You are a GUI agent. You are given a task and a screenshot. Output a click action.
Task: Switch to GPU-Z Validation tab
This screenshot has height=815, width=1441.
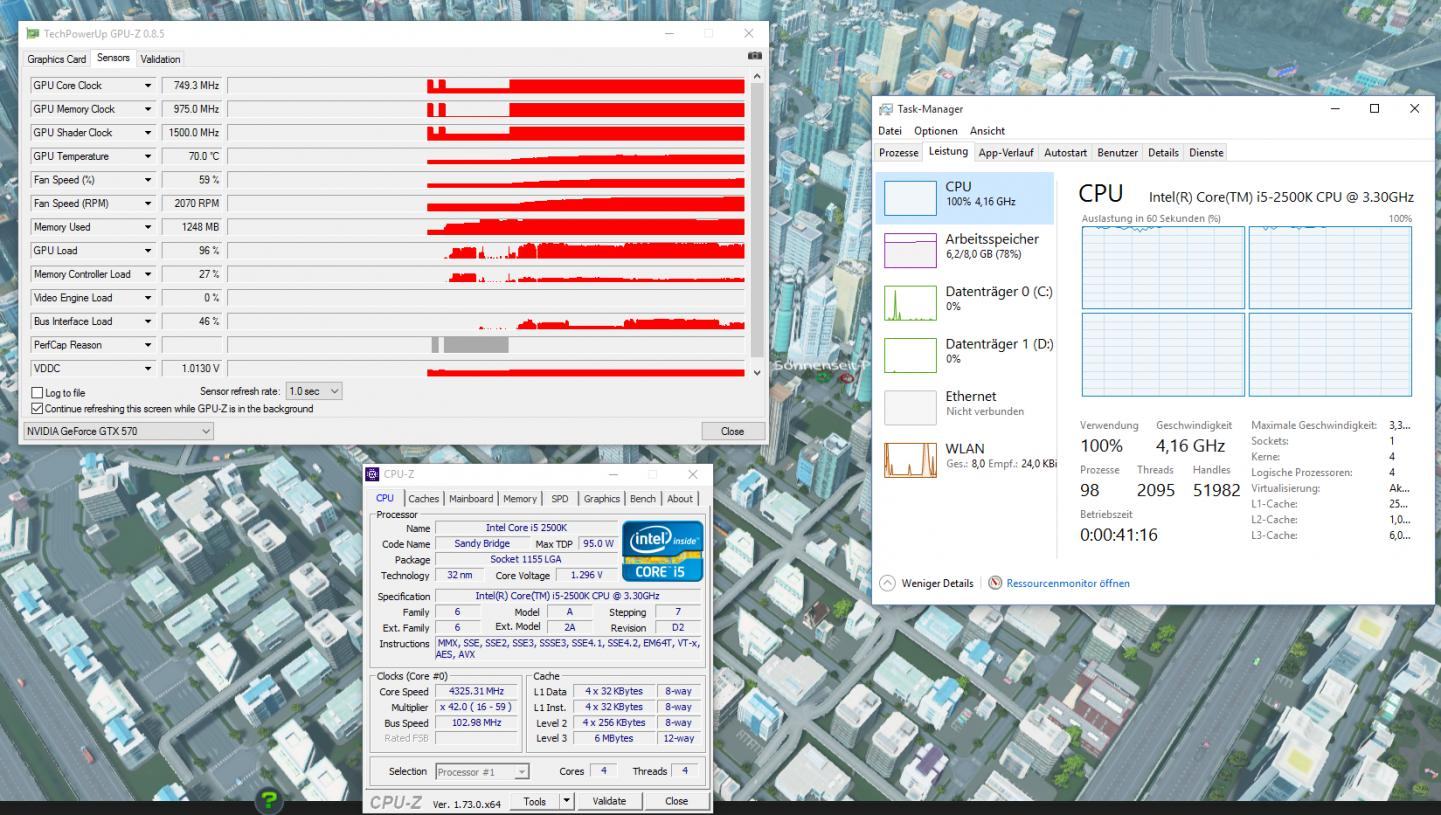point(161,59)
